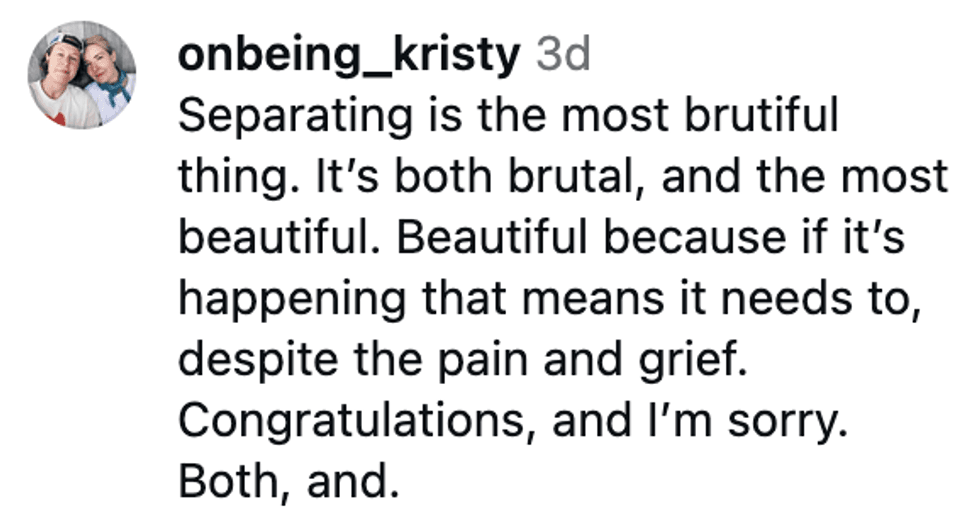Click the 3d comment timestamp
980x529 pixels.
coord(563,57)
